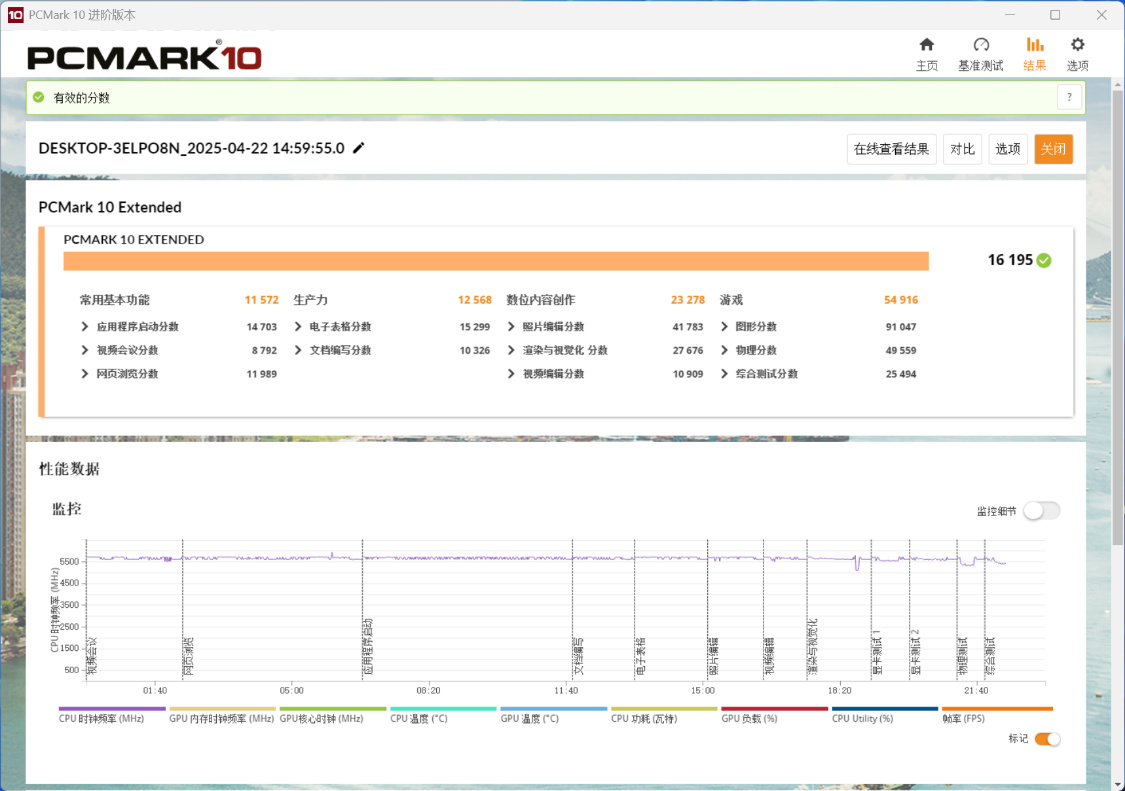This screenshot has width=1125, height=791.
Task: Click the vertical scrollbar thumb
Action: (x=1118, y=317)
